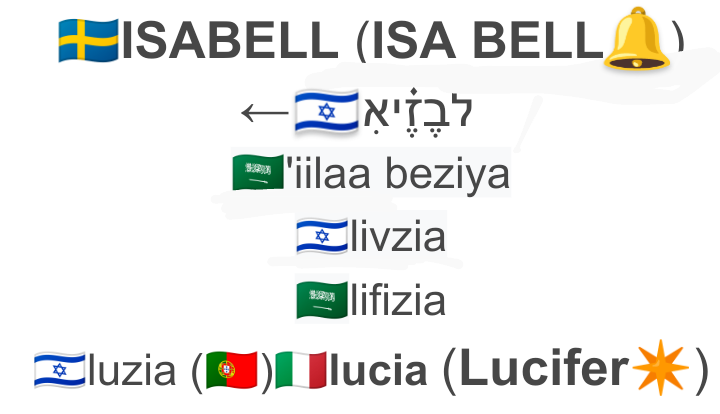
Task: Click the word livzia
Action: 398,237
